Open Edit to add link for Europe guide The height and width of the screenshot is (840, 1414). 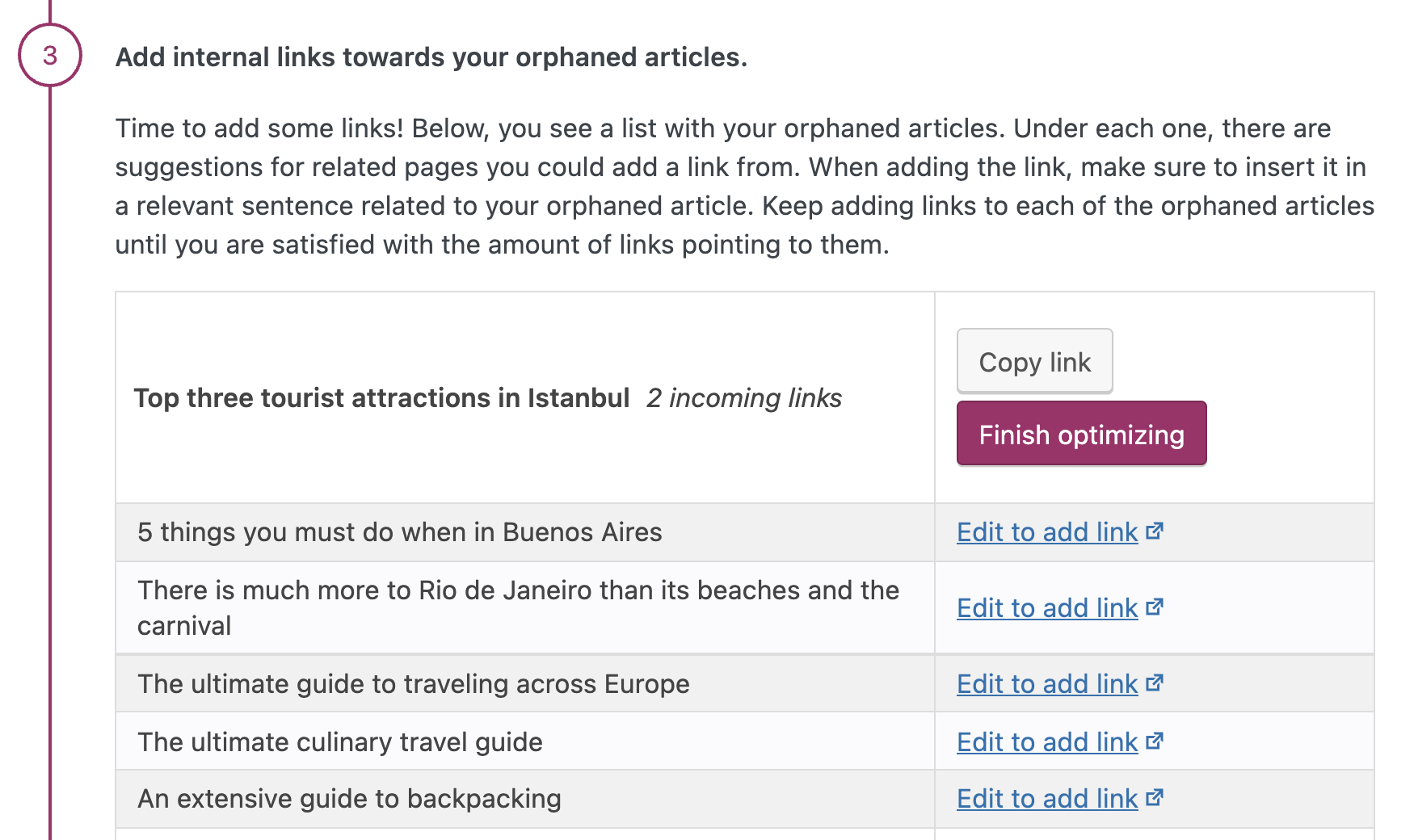pos(1046,684)
